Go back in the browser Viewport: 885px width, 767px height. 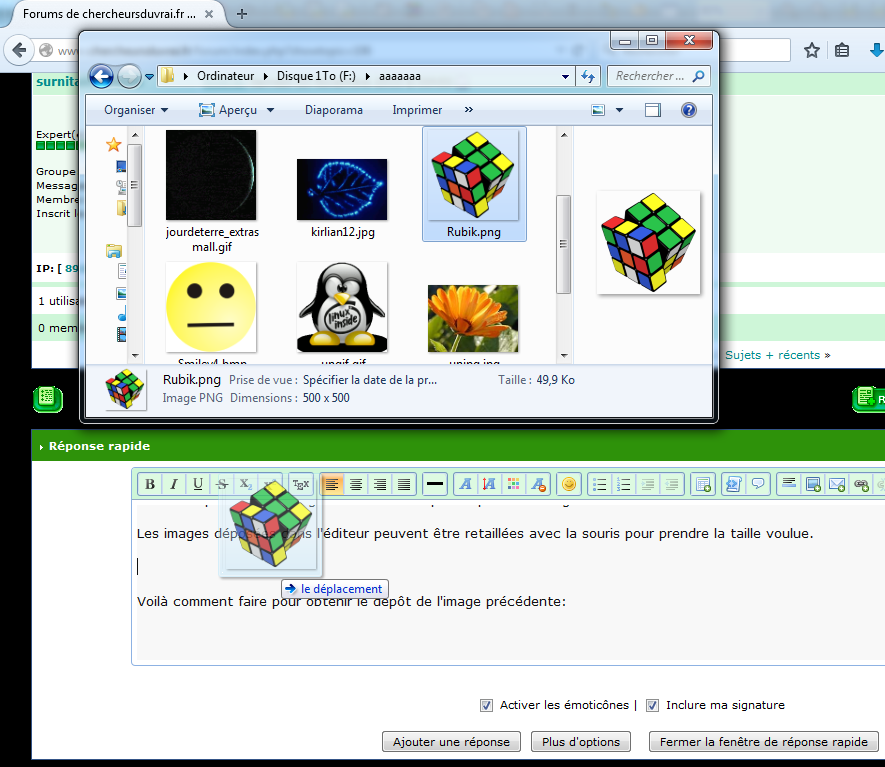(x=19, y=50)
